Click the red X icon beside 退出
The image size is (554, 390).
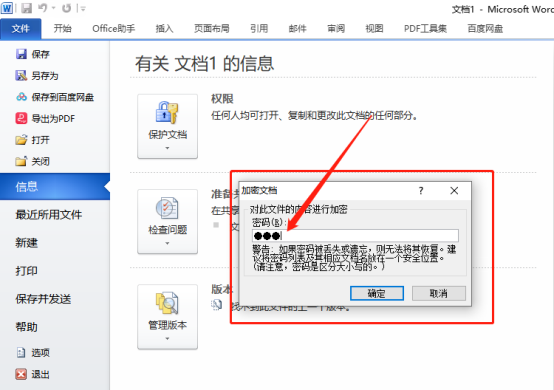(x=21, y=374)
